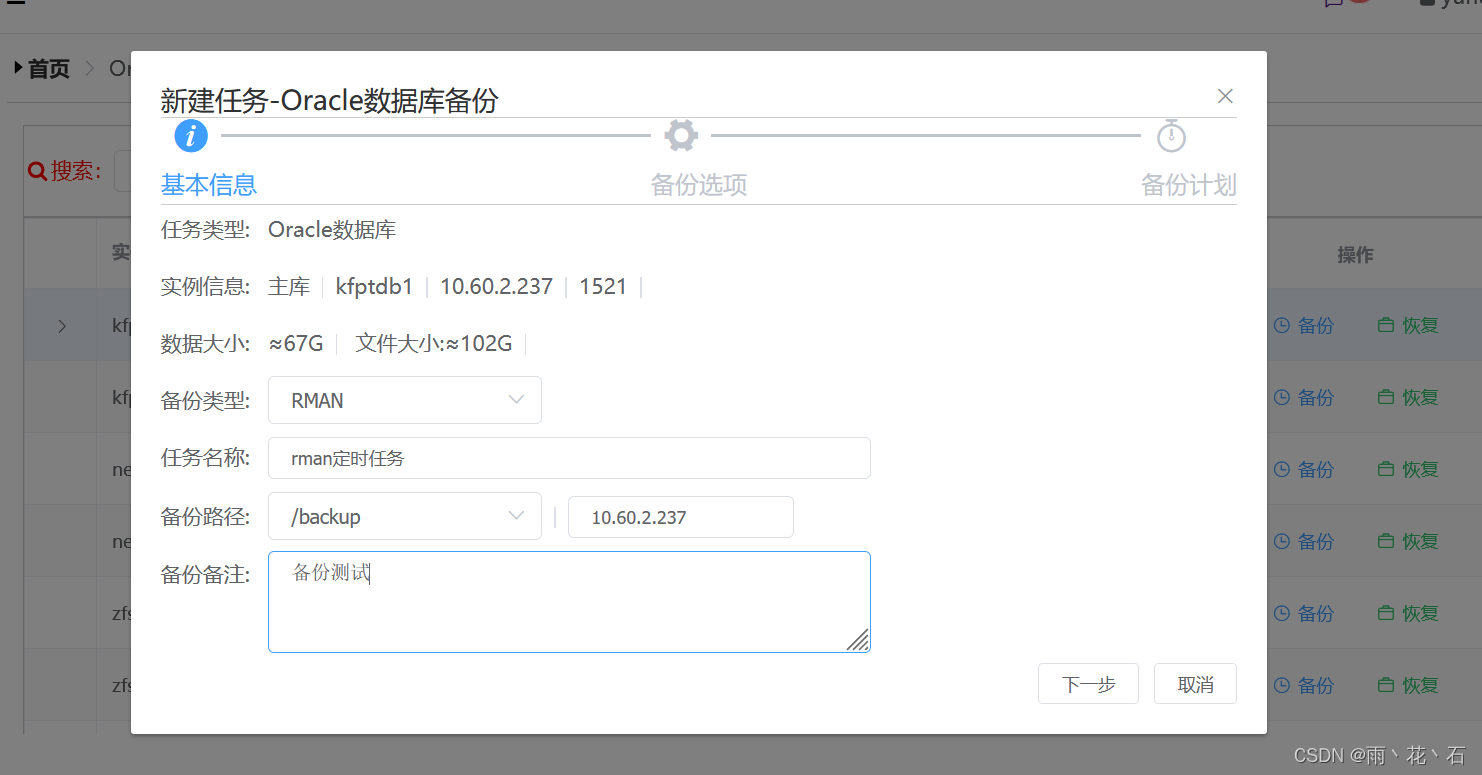The height and width of the screenshot is (775, 1482).
Task: Click inside the 备份备注 textarea
Action: (569, 600)
